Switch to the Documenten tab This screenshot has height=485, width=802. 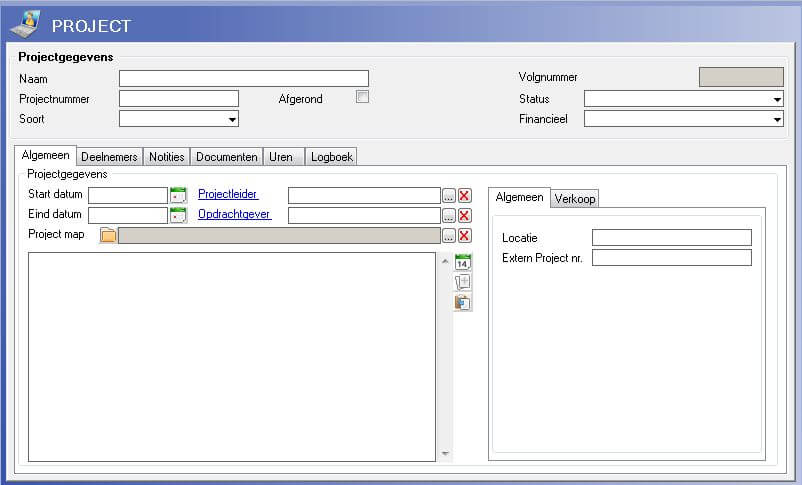point(227,157)
